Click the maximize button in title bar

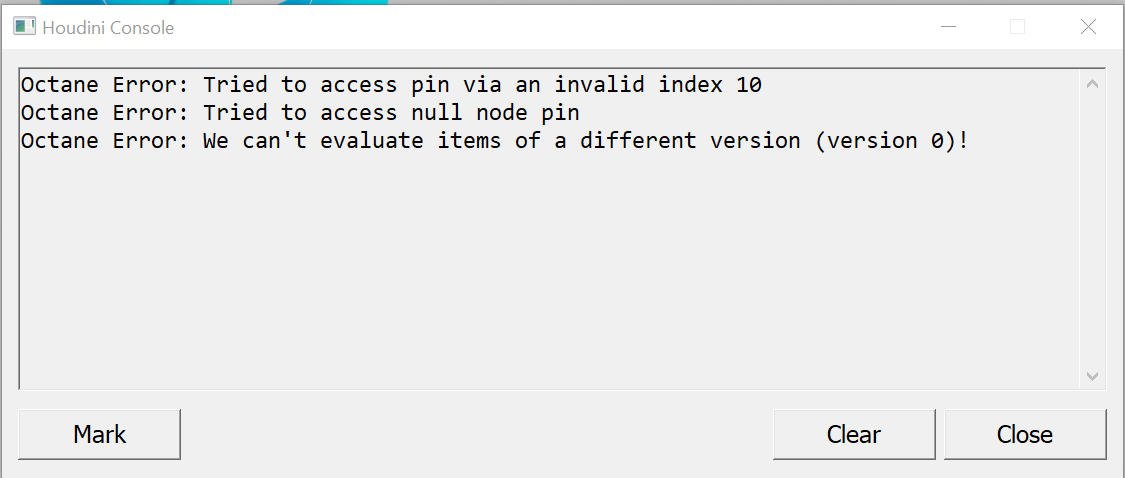click(x=1017, y=27)
